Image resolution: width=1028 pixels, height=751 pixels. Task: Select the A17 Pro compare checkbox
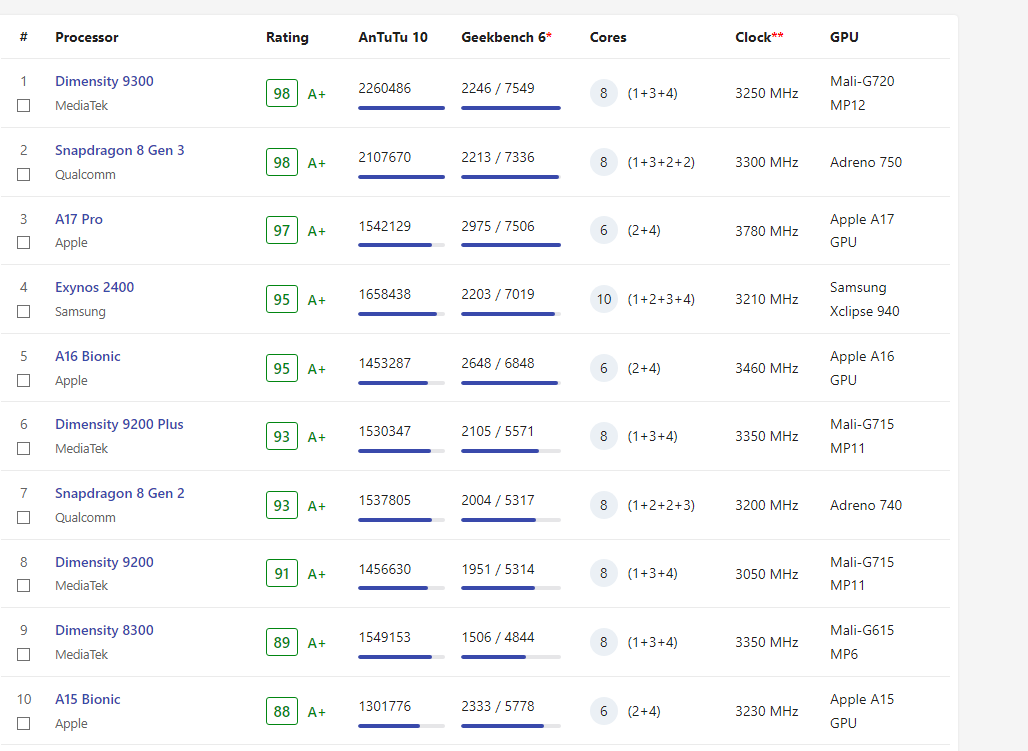point(24,242)
